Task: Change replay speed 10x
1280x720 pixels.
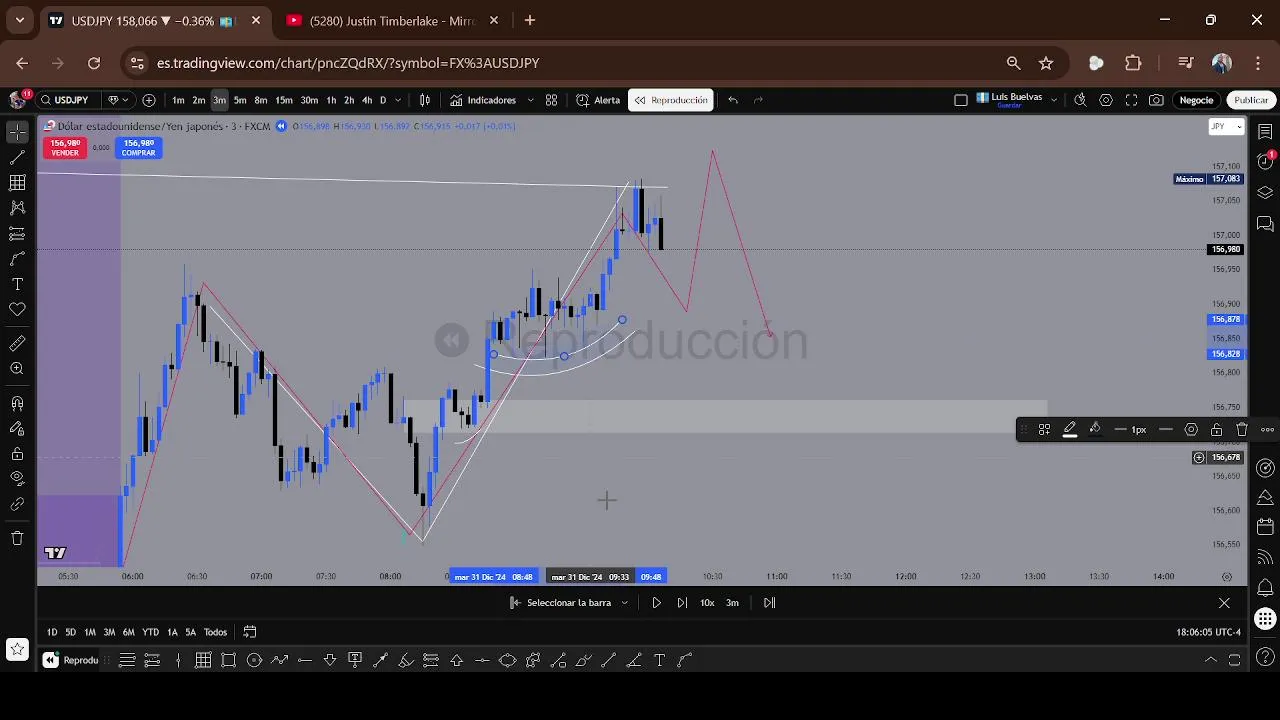Action: [x=707, y=603]
